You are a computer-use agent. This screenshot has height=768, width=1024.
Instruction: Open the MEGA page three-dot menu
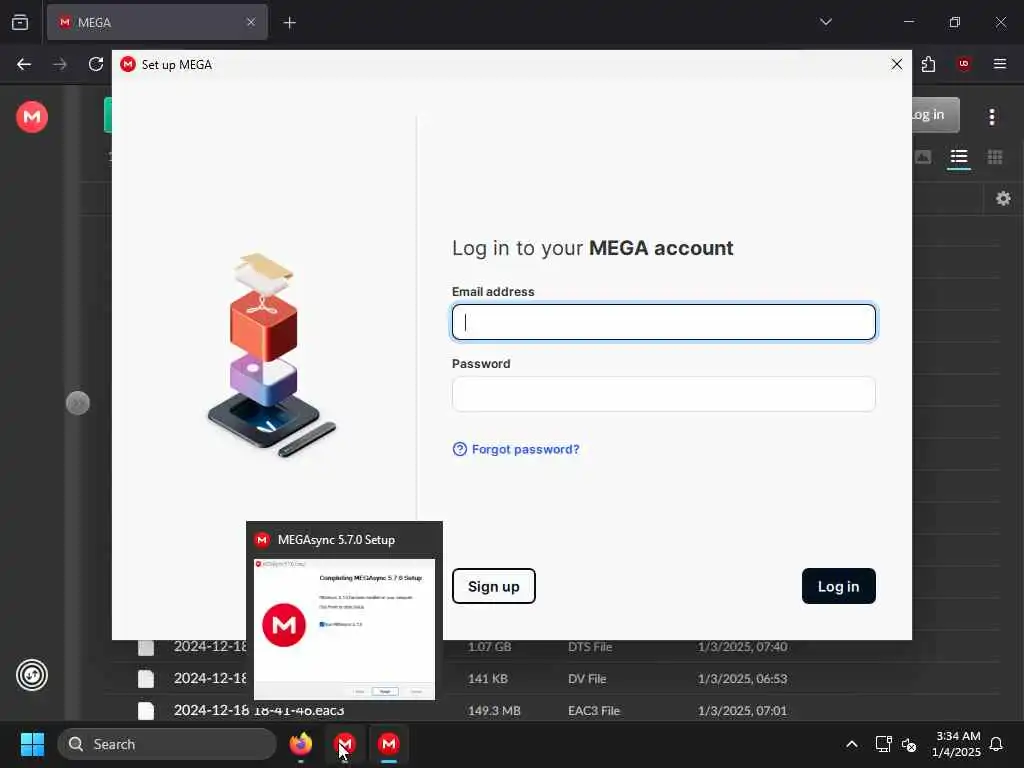point(992,117)
